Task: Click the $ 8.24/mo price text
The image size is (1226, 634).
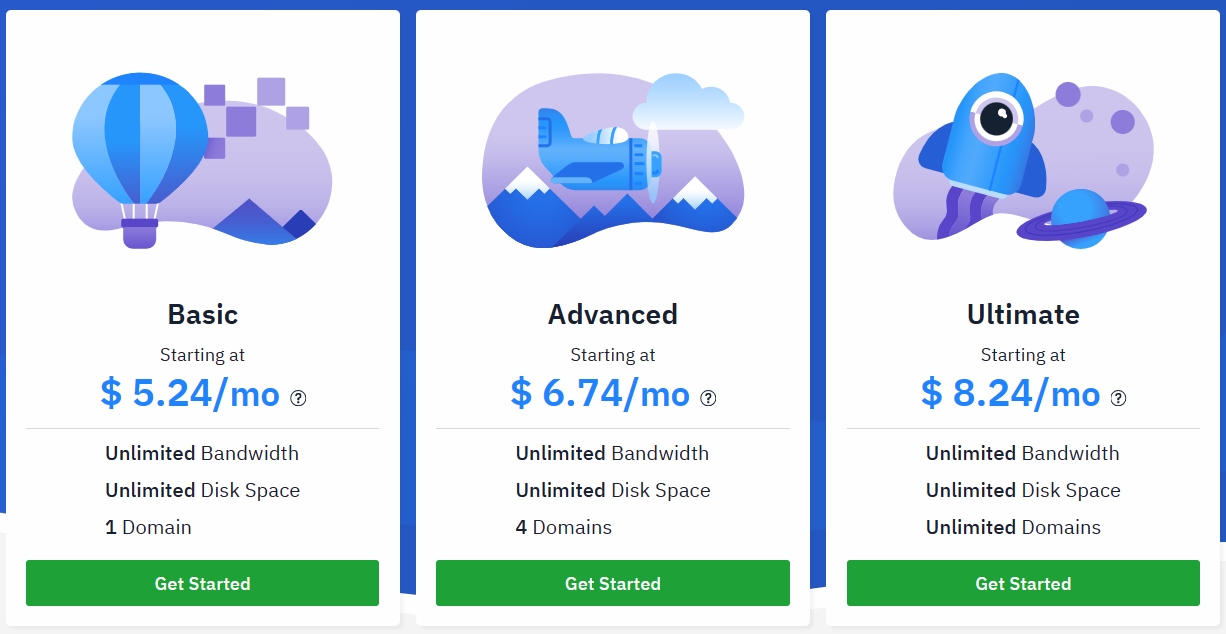Action: point(1010,394)
